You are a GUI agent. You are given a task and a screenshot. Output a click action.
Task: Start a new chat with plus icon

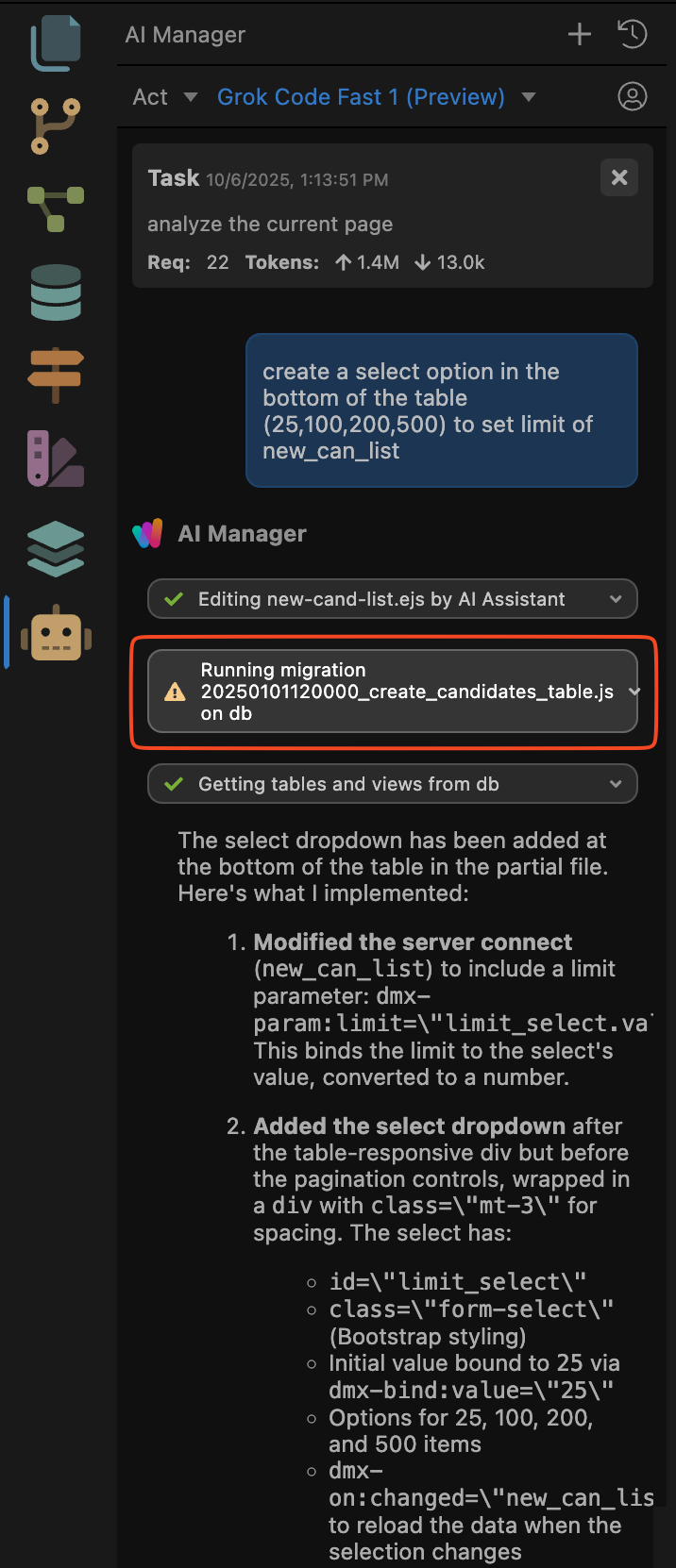579,35
